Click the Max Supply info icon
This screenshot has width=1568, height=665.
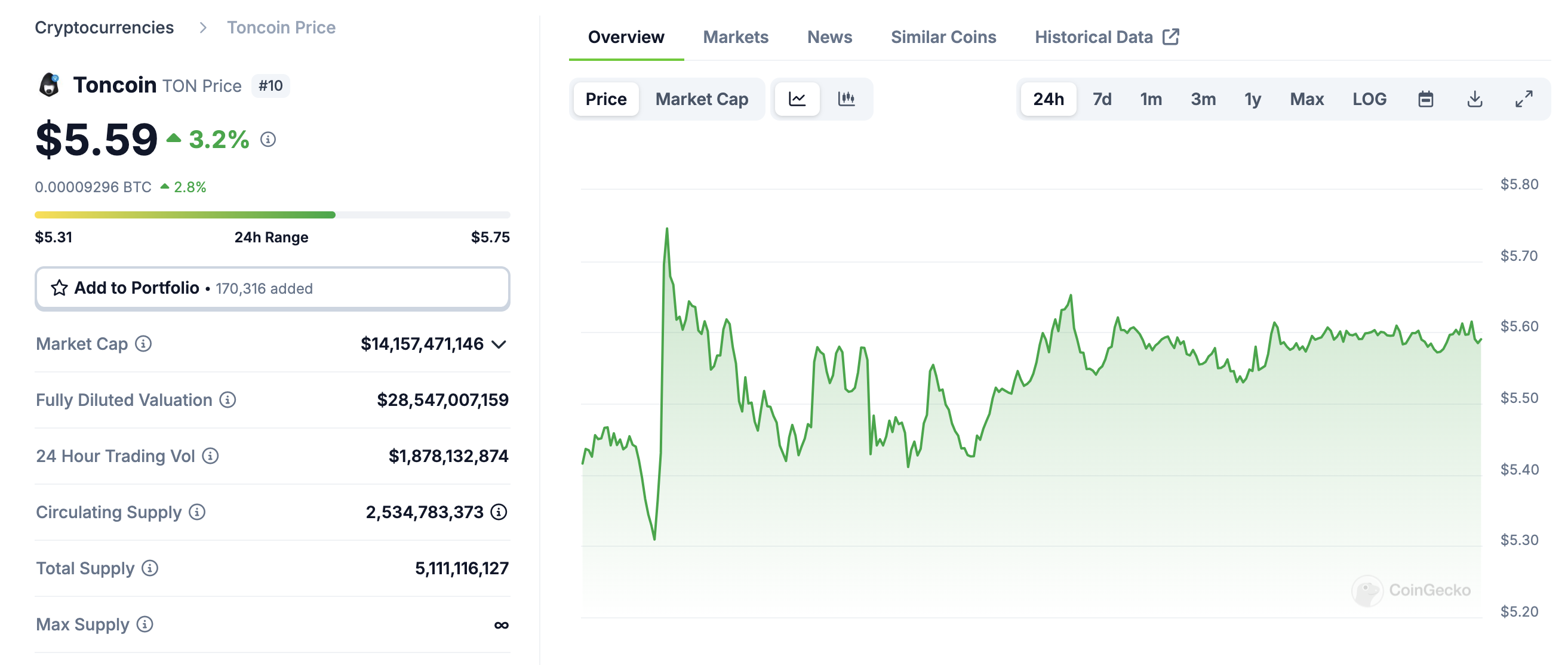[145, 624]
